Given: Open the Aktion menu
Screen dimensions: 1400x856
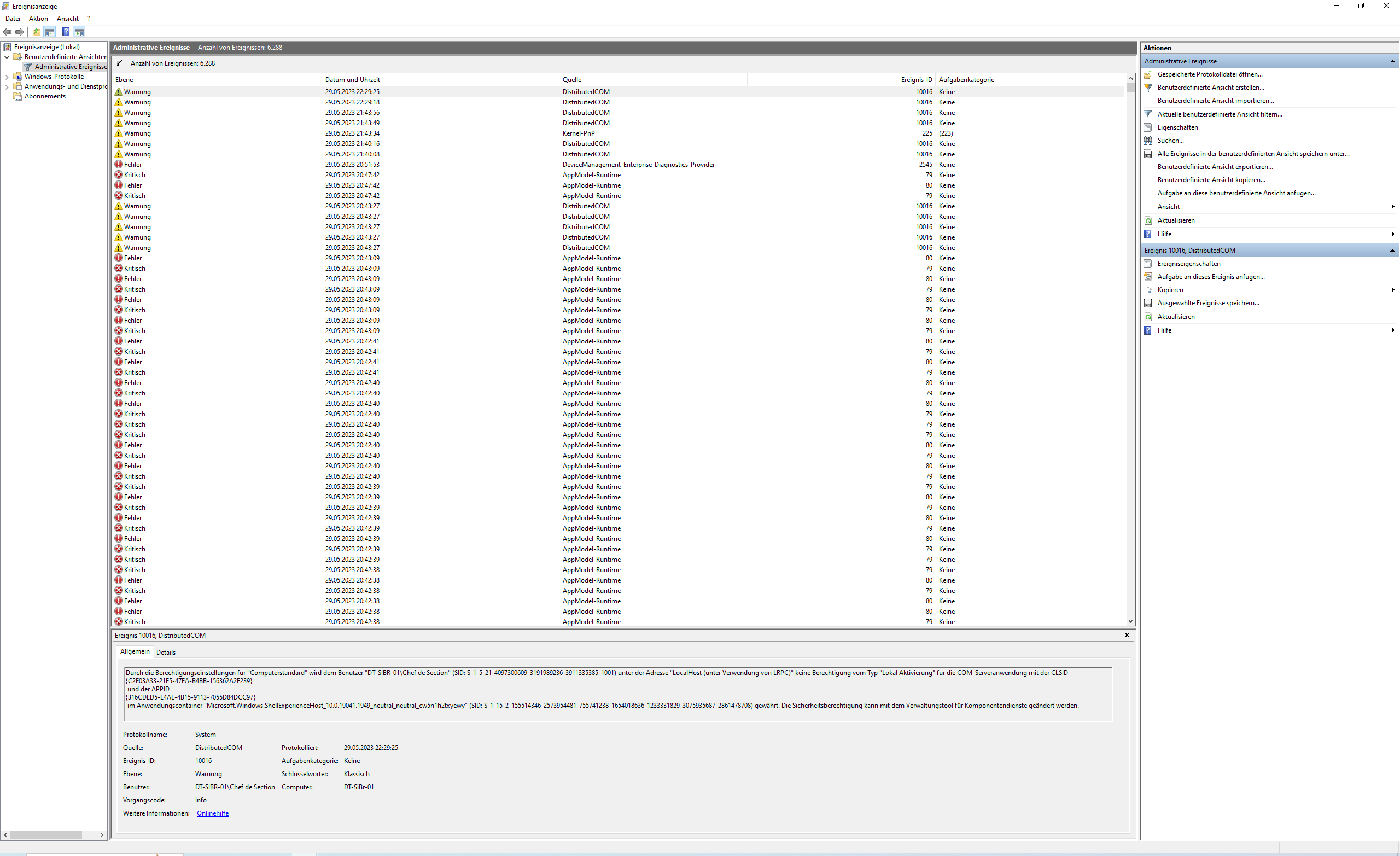Looking at the screenshot, I should point(39,19).
